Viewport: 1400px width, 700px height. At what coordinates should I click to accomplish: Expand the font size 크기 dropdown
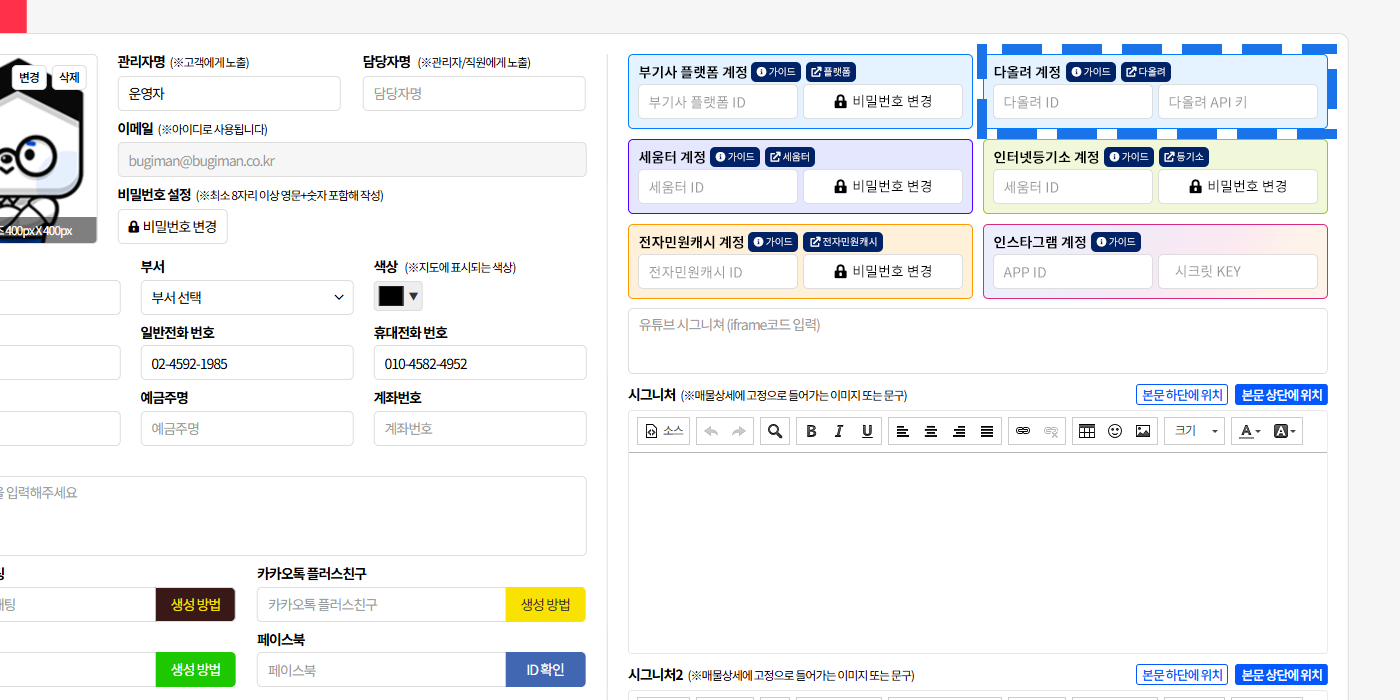[x=1195, y=431]
